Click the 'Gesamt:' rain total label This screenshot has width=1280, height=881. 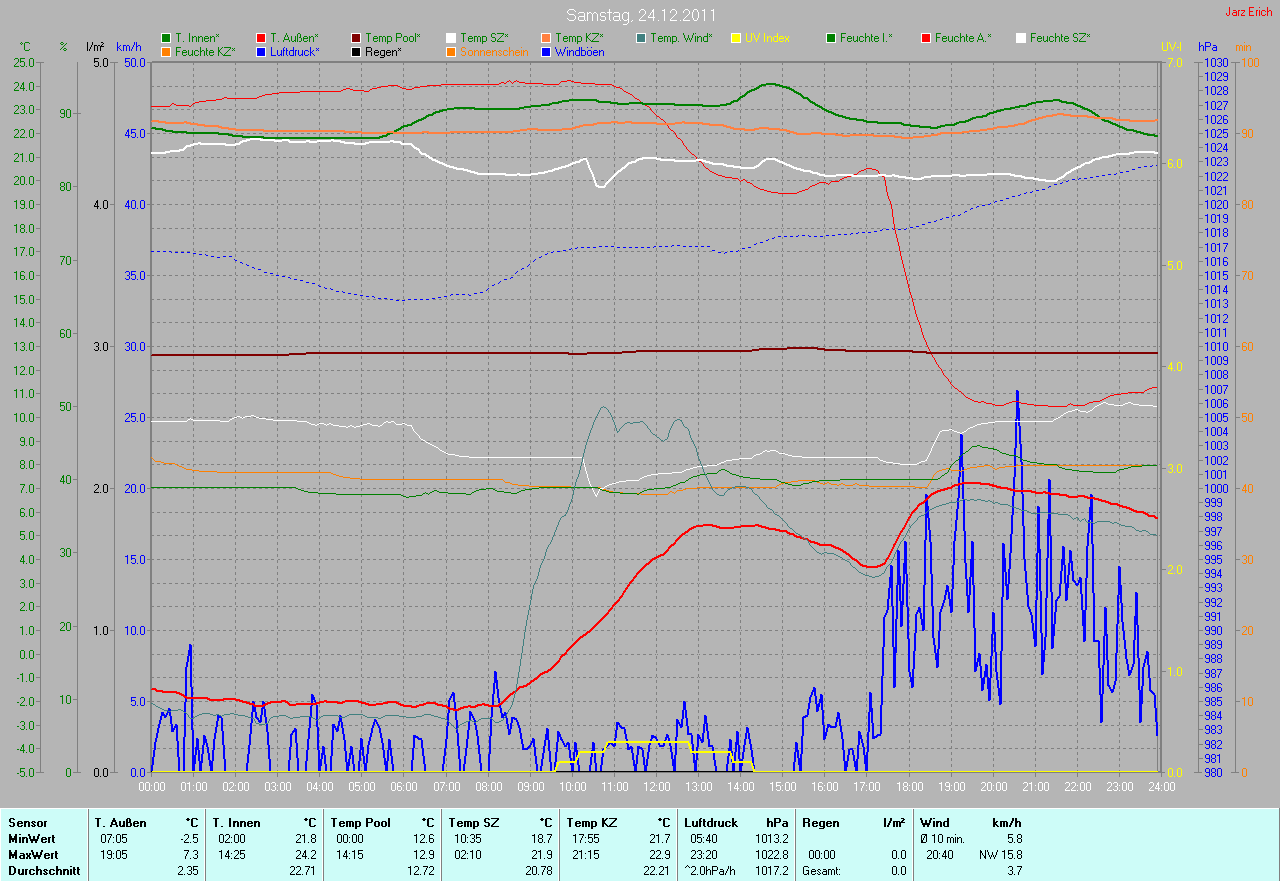(821, 871)
